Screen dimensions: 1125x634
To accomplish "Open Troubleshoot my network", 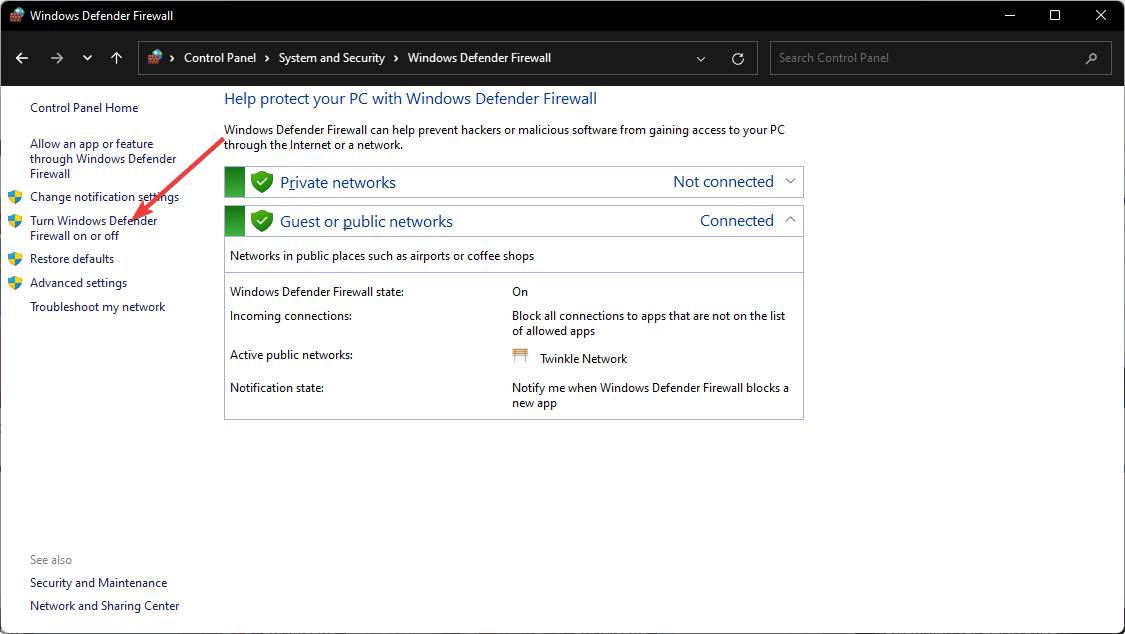I will coord(97,306).
